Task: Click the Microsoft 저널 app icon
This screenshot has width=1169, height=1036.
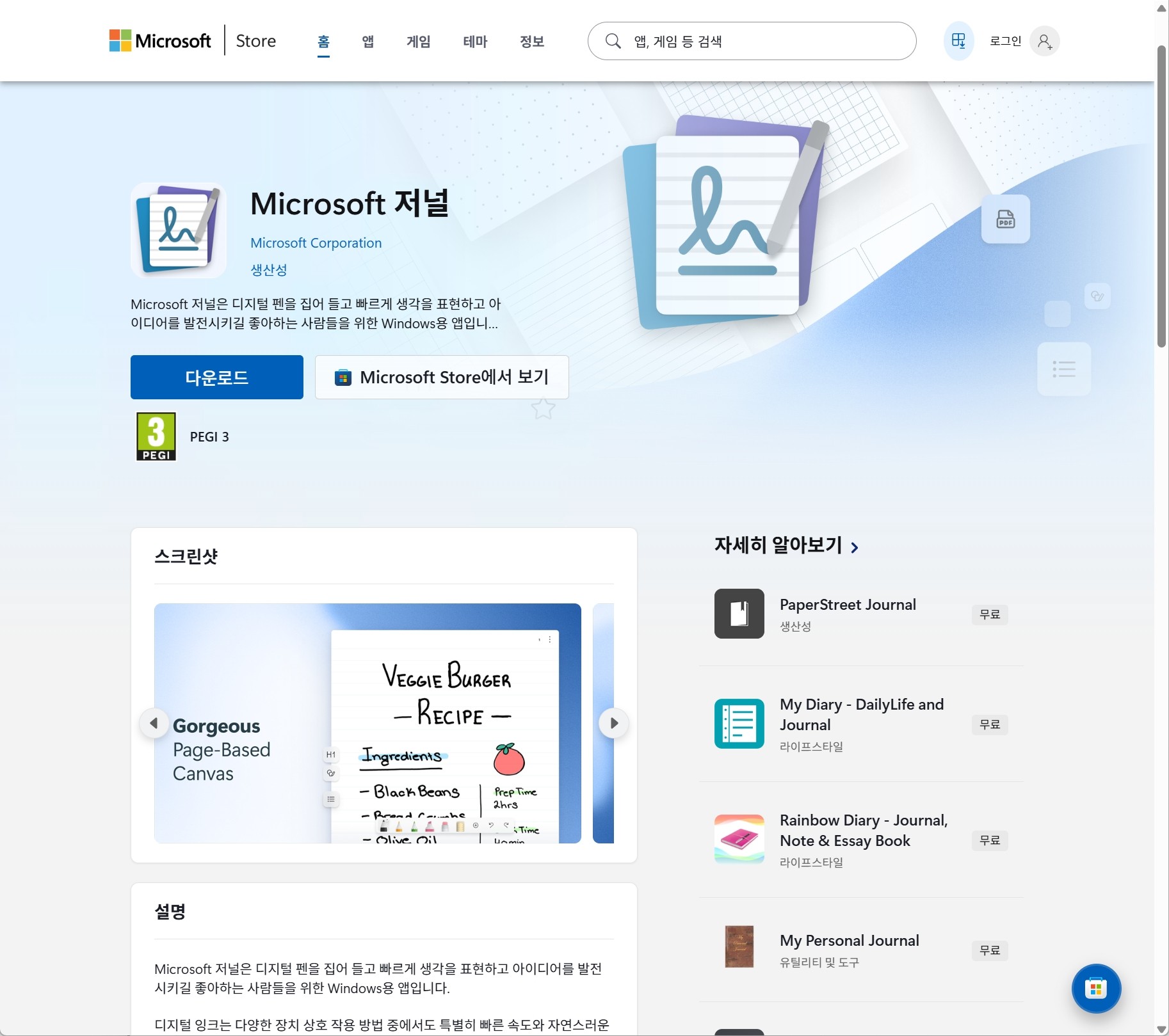Action: point(179,230)
